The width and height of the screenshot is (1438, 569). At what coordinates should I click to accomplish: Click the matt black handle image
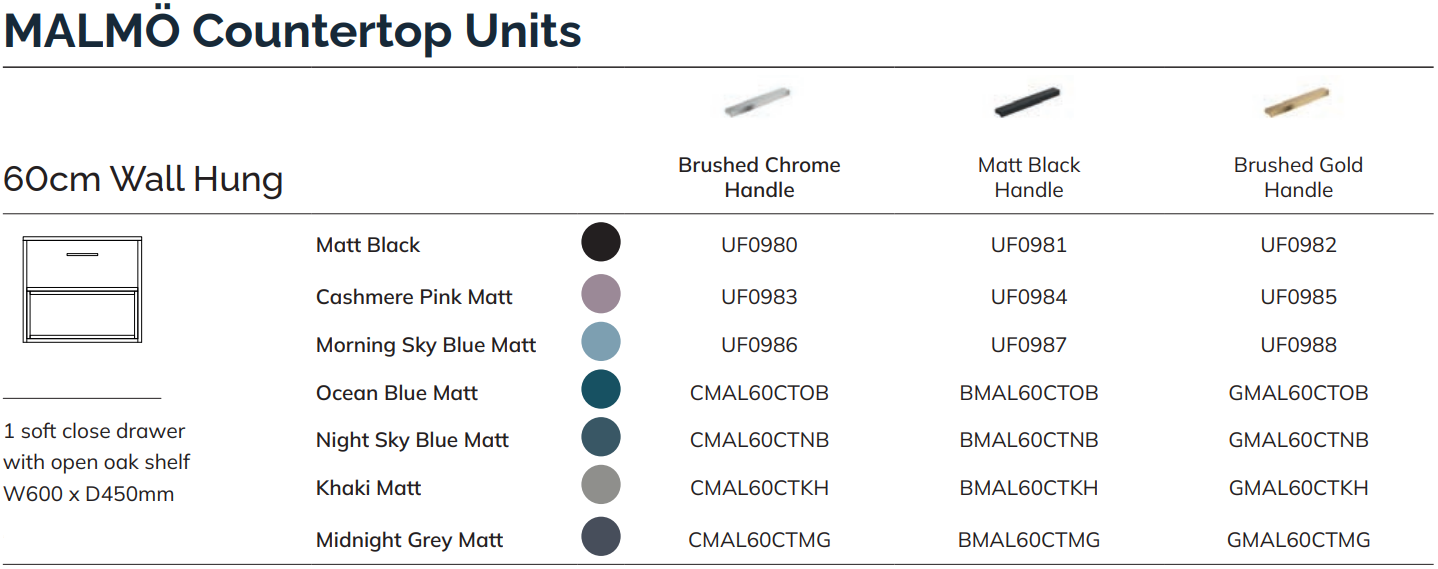pyautogui.click(x=1027, y=102)
